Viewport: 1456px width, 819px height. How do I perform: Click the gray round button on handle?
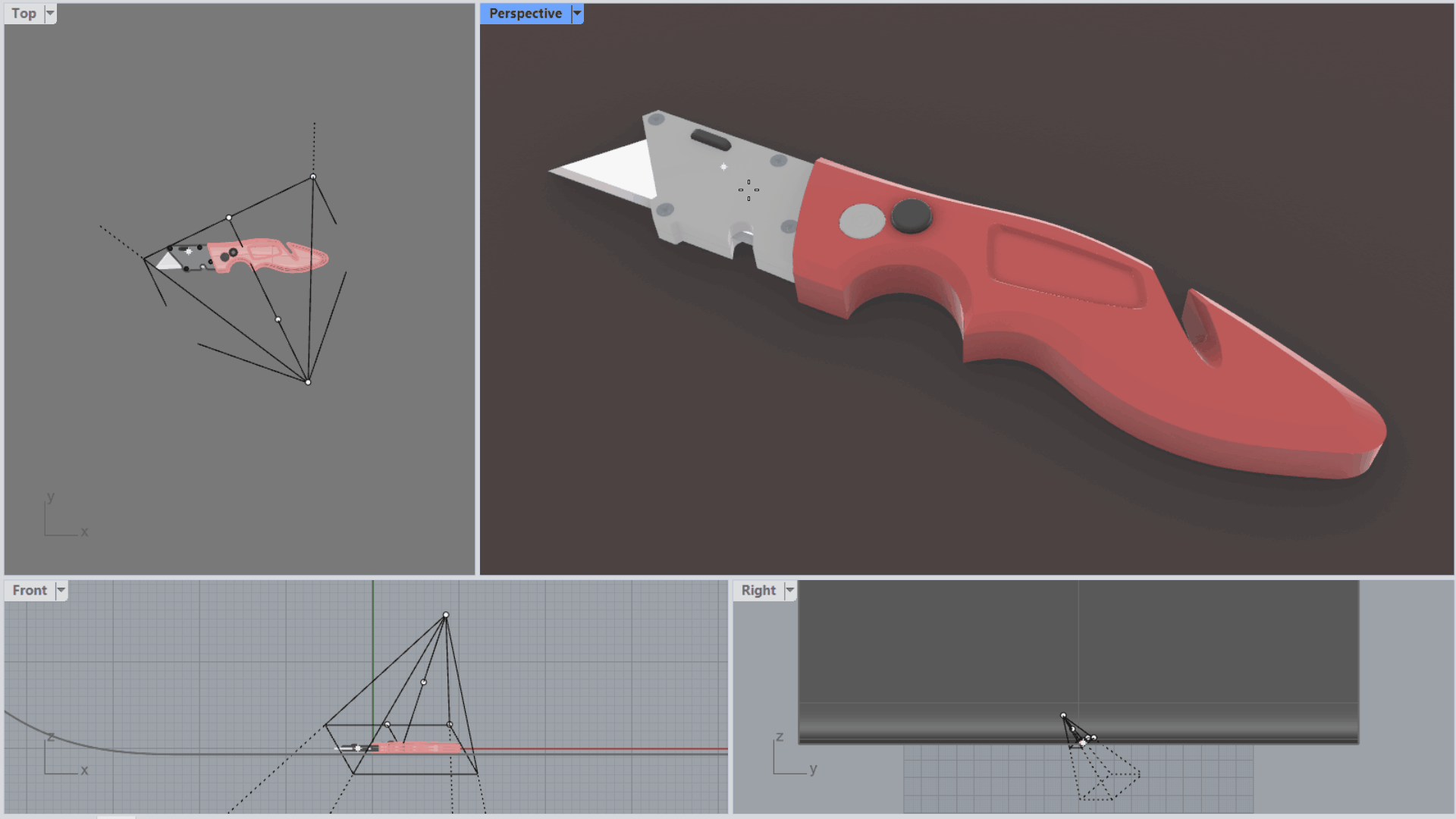pyautogui.click(x=862, y=221)
